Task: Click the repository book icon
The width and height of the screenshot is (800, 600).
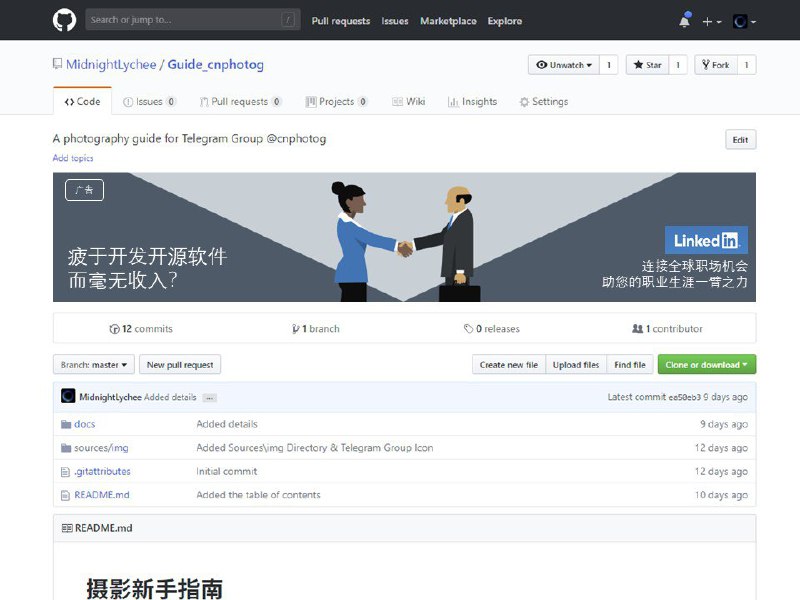Action: click(x=58, y=64)
